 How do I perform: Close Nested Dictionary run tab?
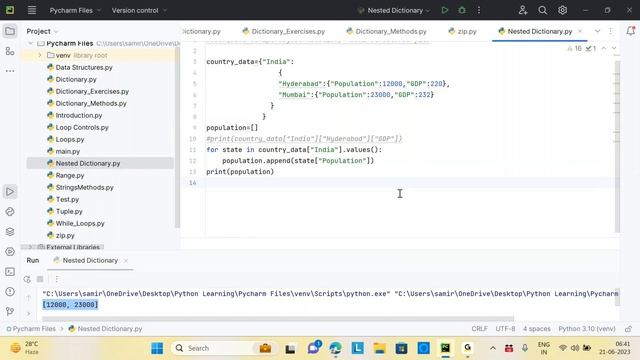(x=126, y=260)
